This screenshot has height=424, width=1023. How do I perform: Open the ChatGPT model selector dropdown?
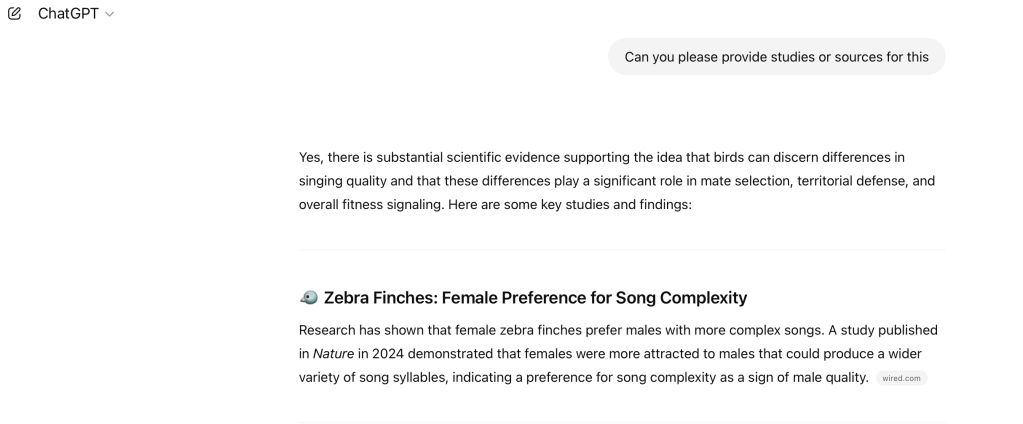[75, 14]
